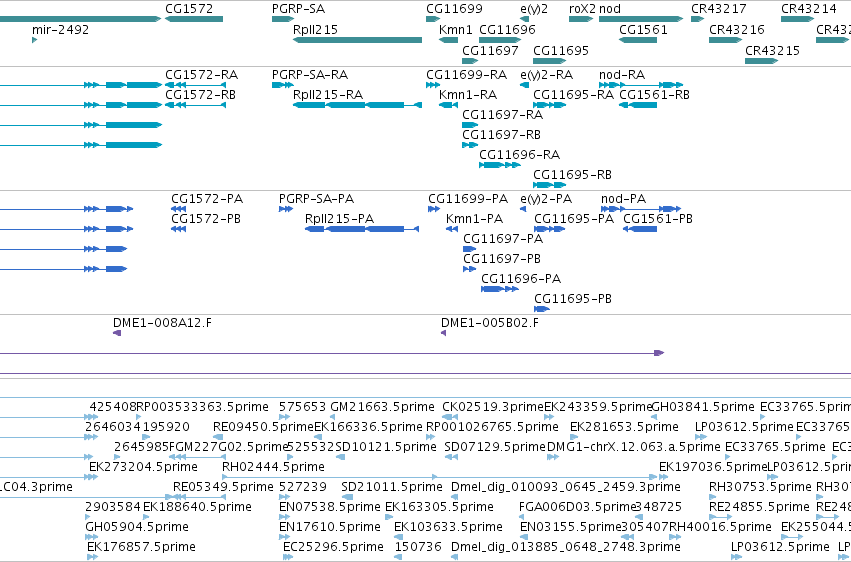Image resolution: width=851 pixels, height=562 pixels.
Task: Select the FGA006D03.5prime EST label
Action: 577,508
